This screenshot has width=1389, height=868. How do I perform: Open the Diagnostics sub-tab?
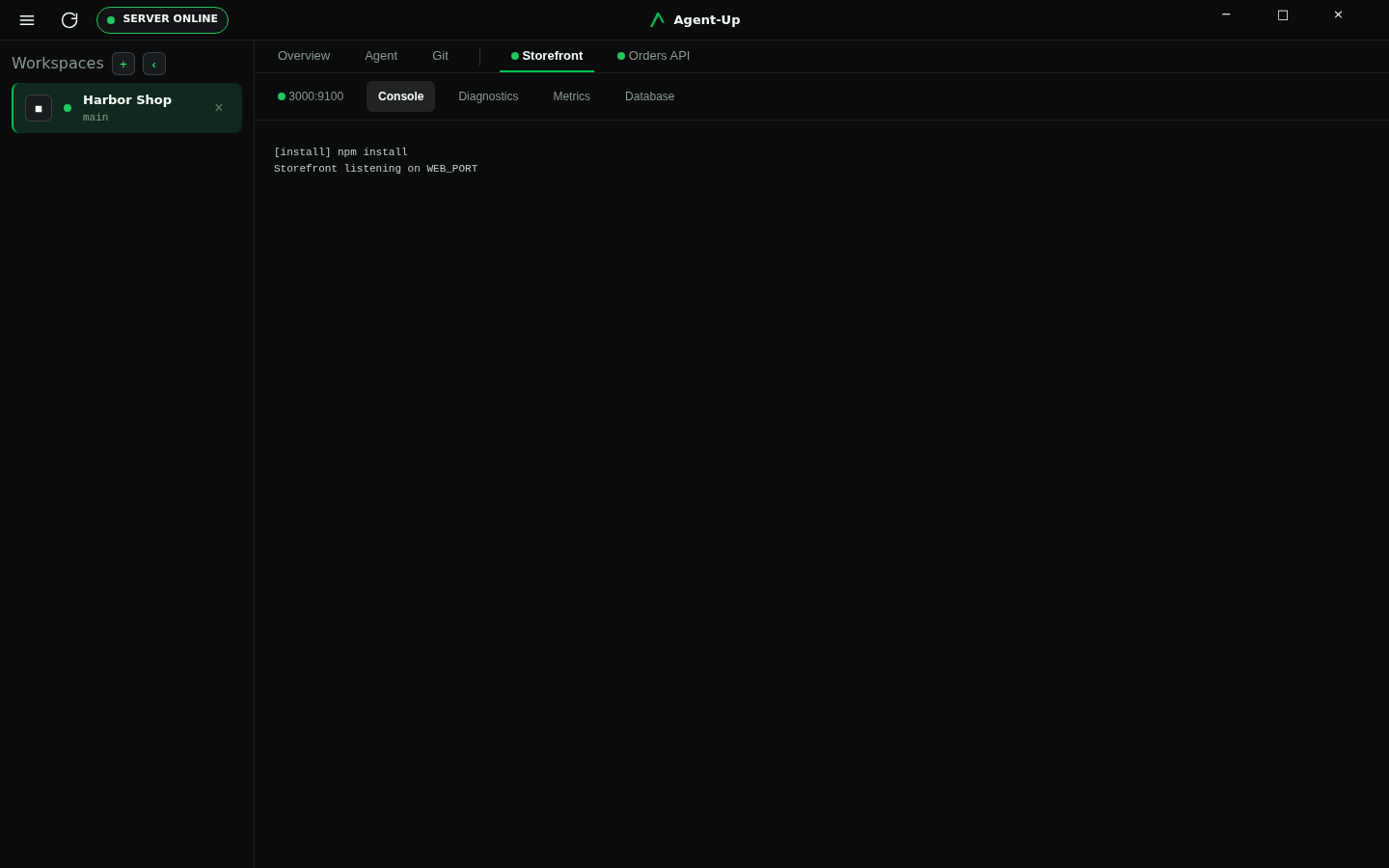[488, 96]
